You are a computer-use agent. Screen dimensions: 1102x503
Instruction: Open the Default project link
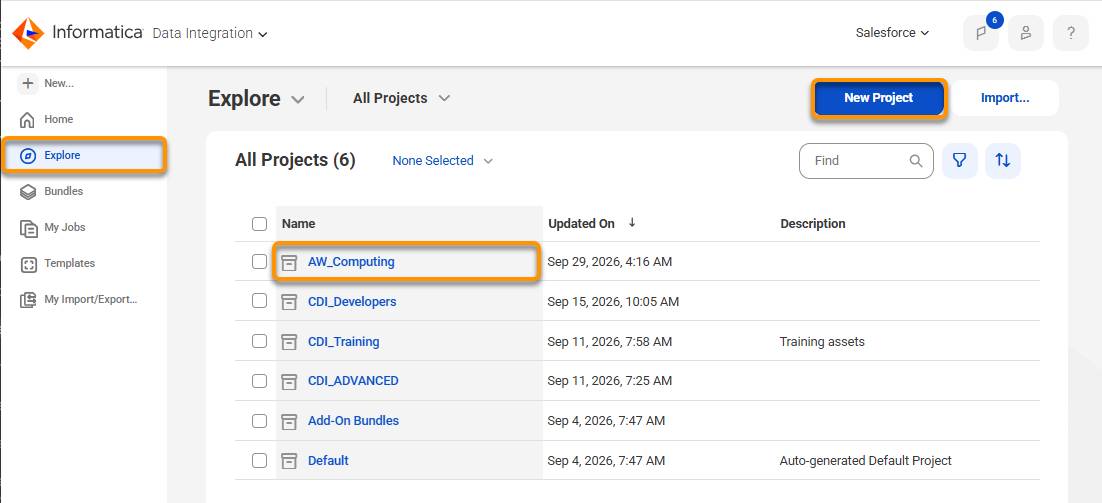(x=328, y=461)
